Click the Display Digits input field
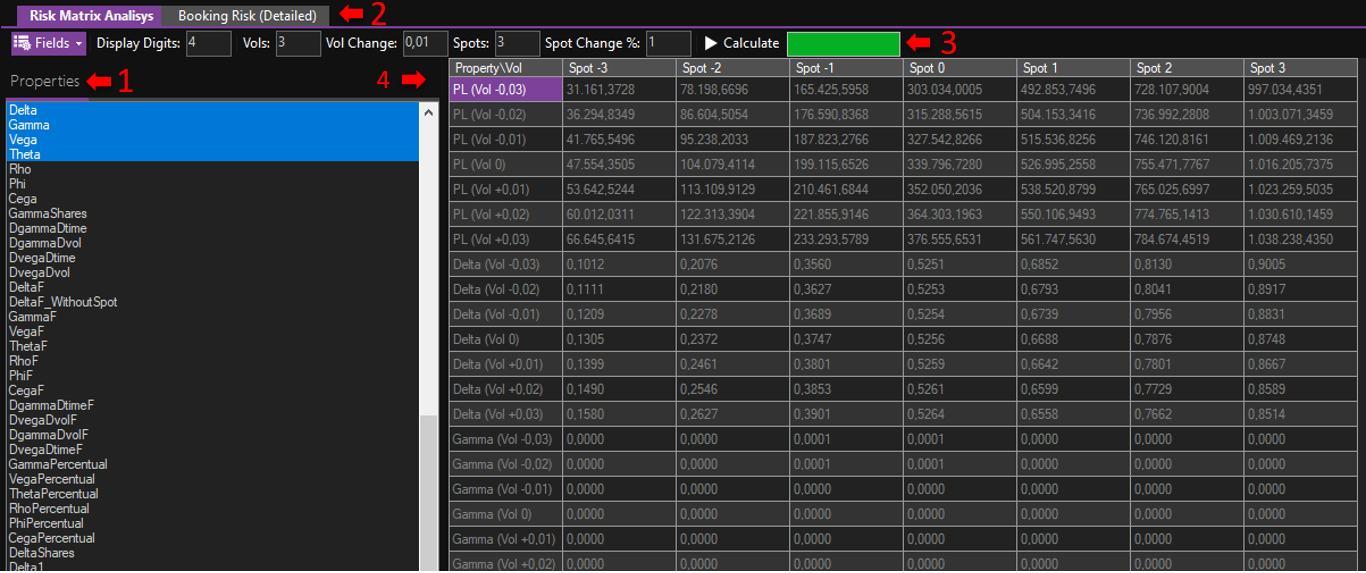 [208, 43]
